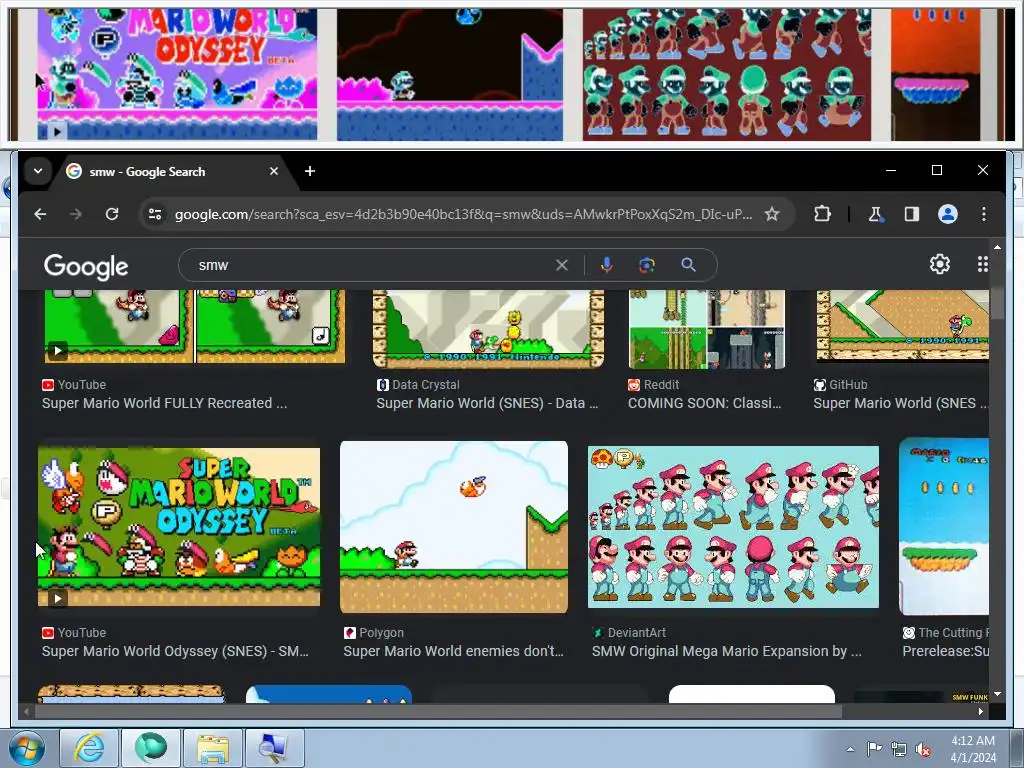
Task: Click the Cutting Room prerelease thumbnail
Action: (x=944, y=526)
